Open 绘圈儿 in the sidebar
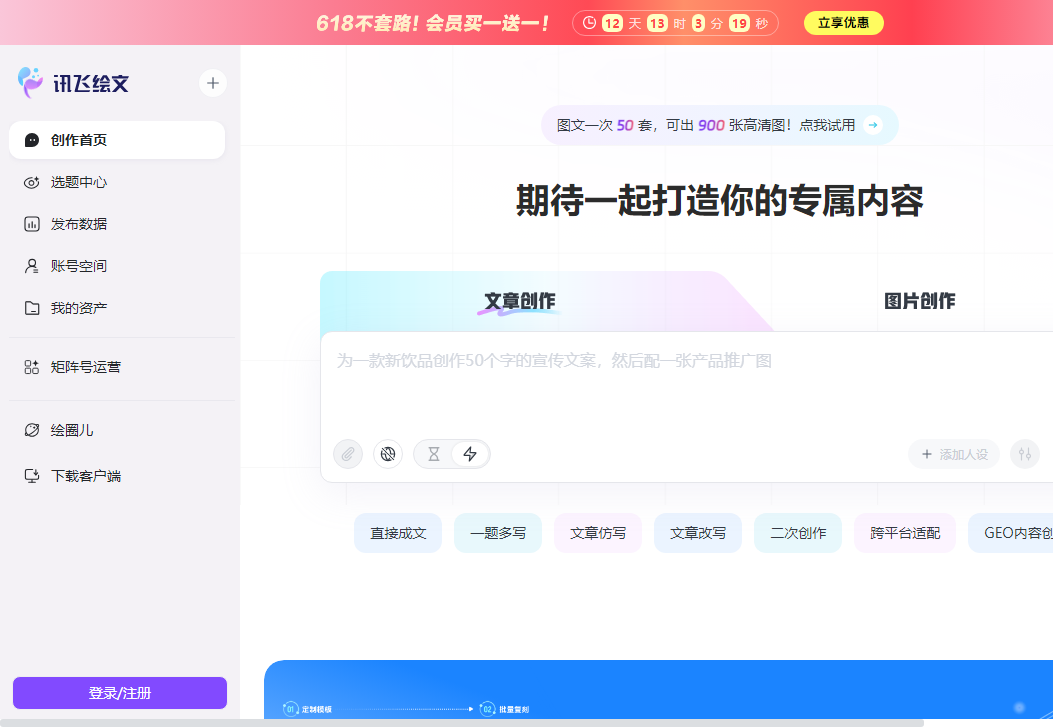 [117, 430]
